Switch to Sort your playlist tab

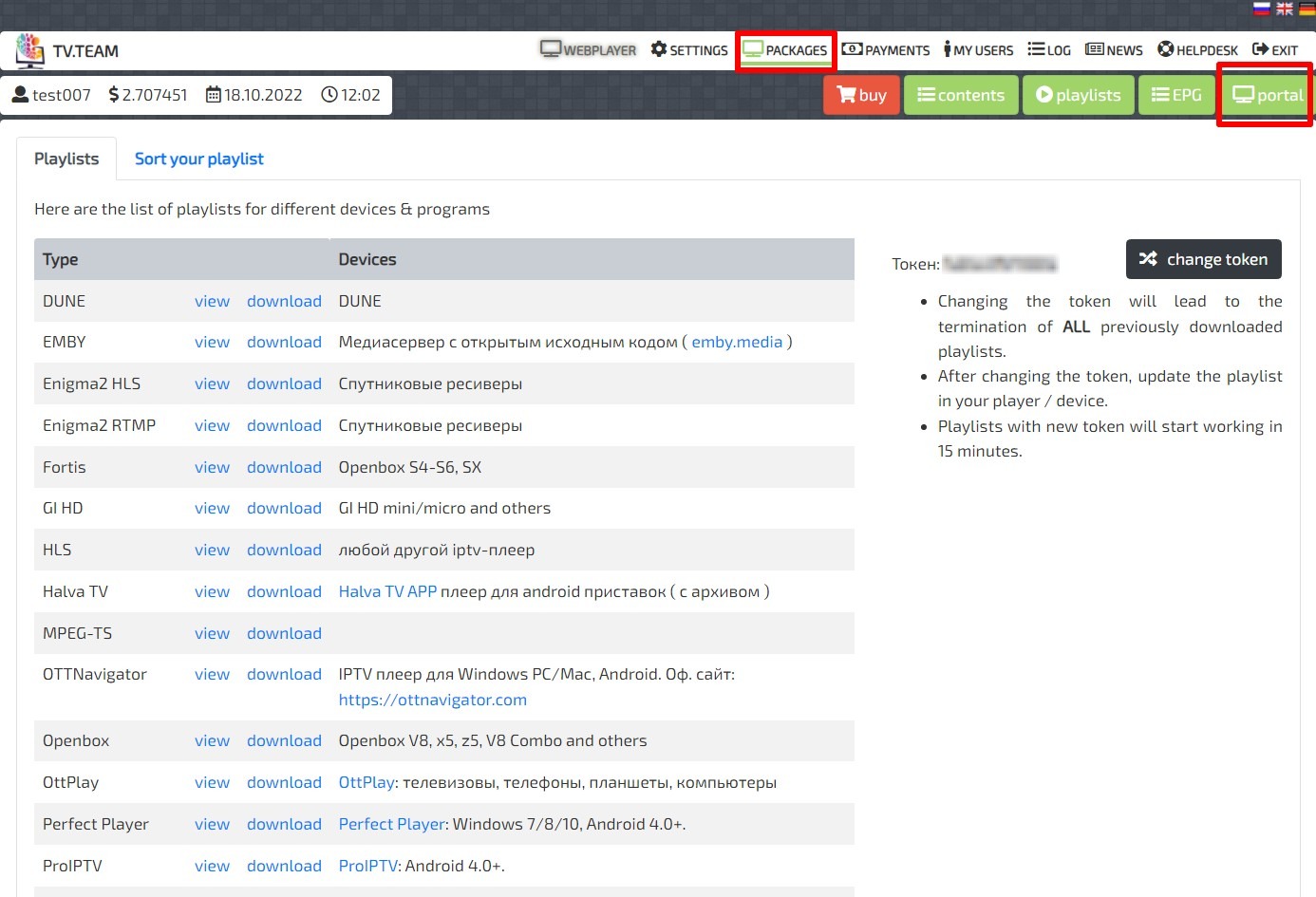(x=199, y=159)
